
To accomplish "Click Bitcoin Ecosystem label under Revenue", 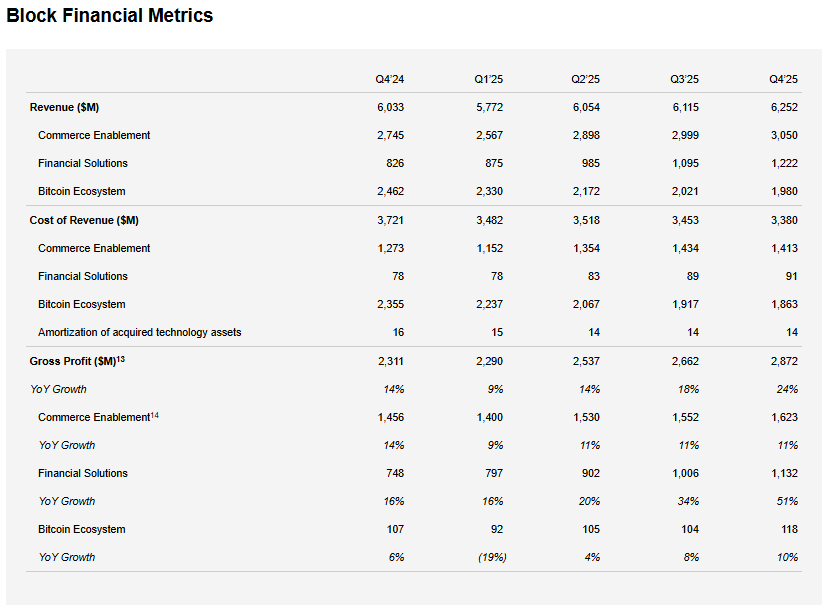I will (82, 192).
